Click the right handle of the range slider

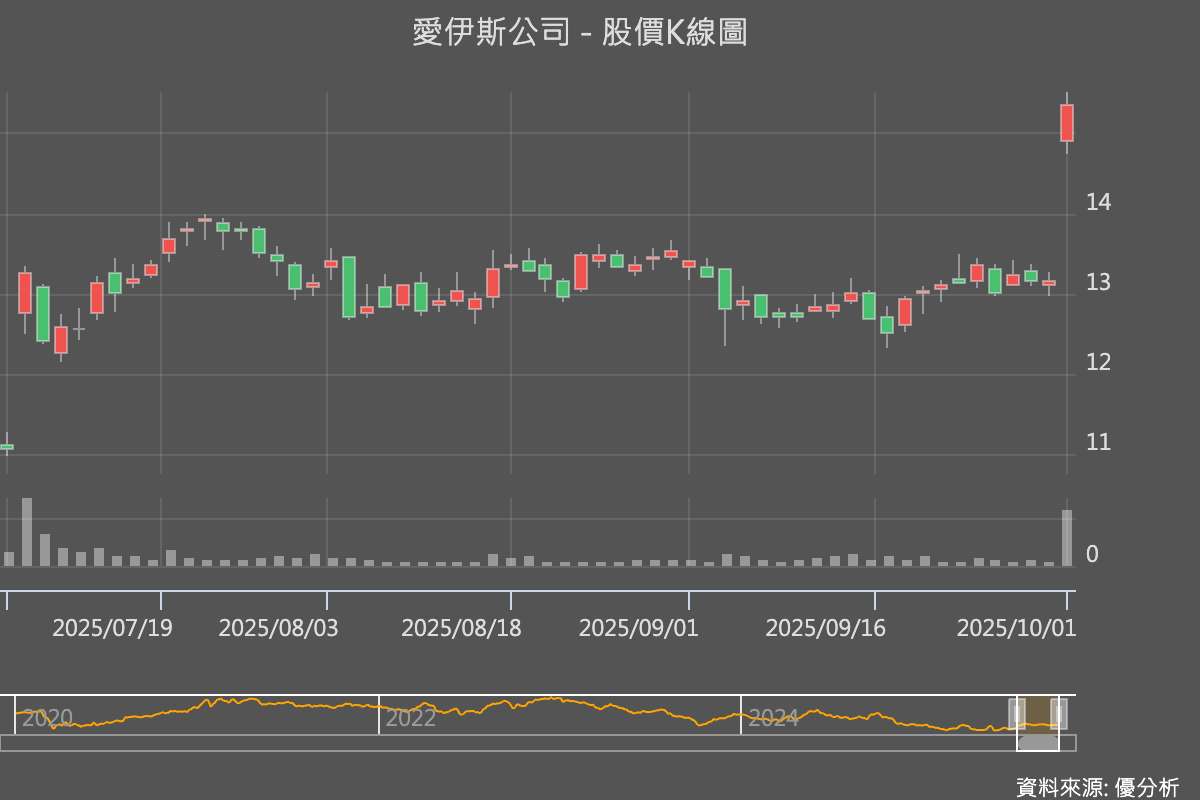pos(1059,713)
